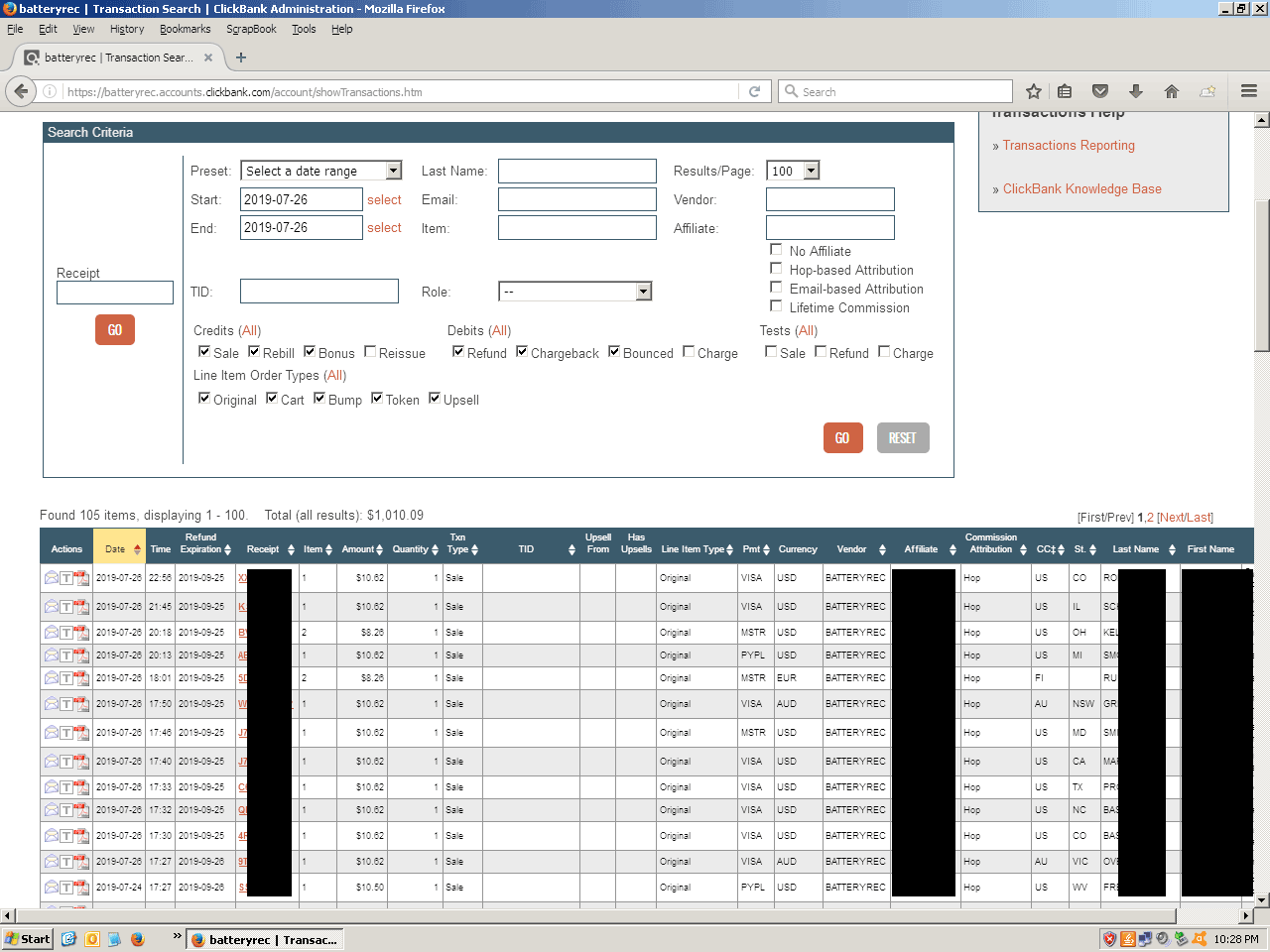Image resolution: width=1270 pixels, height=952 pixels.
Task: Open the ScrapBook menu
Action: [251, 29]
